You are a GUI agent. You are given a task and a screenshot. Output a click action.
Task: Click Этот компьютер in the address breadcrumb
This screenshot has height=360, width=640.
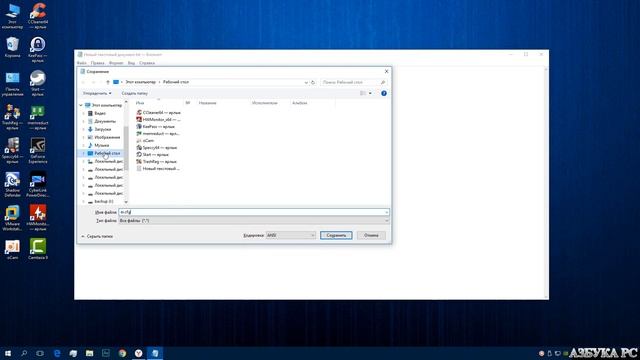coord(140,82)
